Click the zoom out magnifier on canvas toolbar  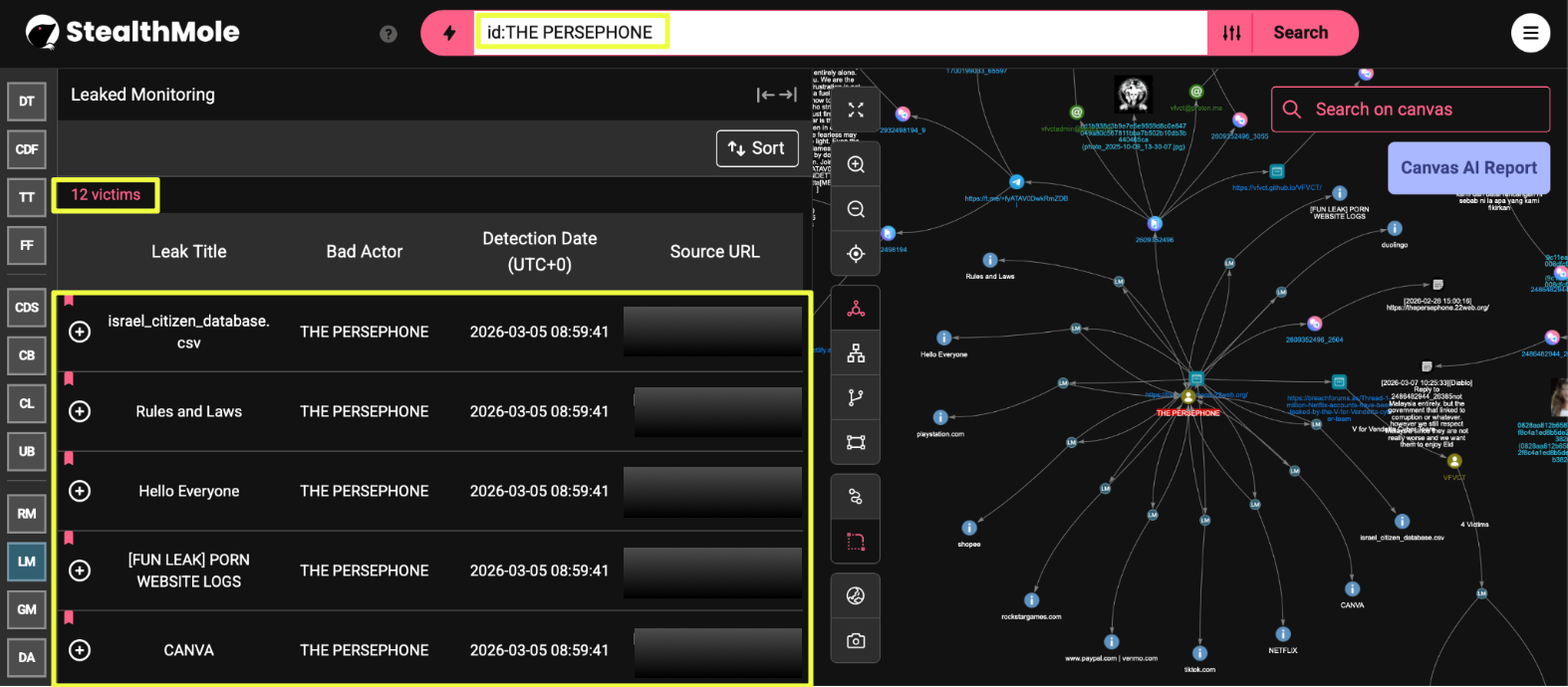[856, 209]
